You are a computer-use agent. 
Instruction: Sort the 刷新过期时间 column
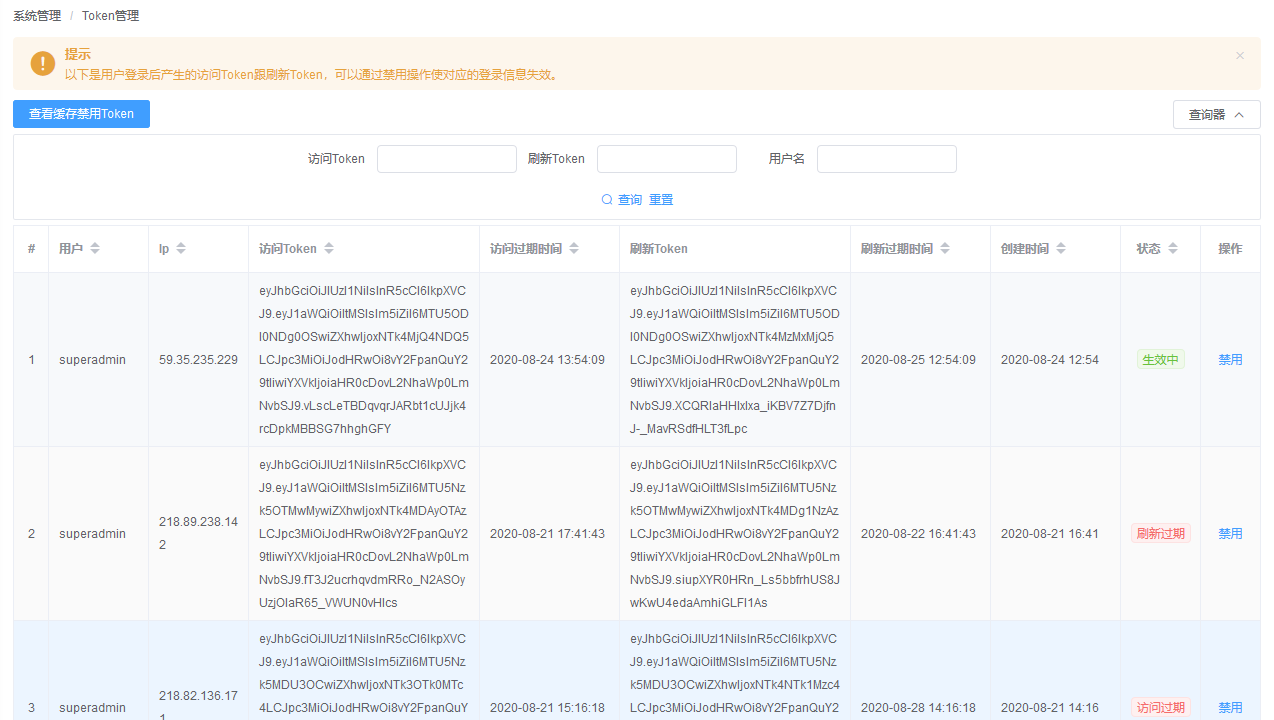click(x=944, y=248)
